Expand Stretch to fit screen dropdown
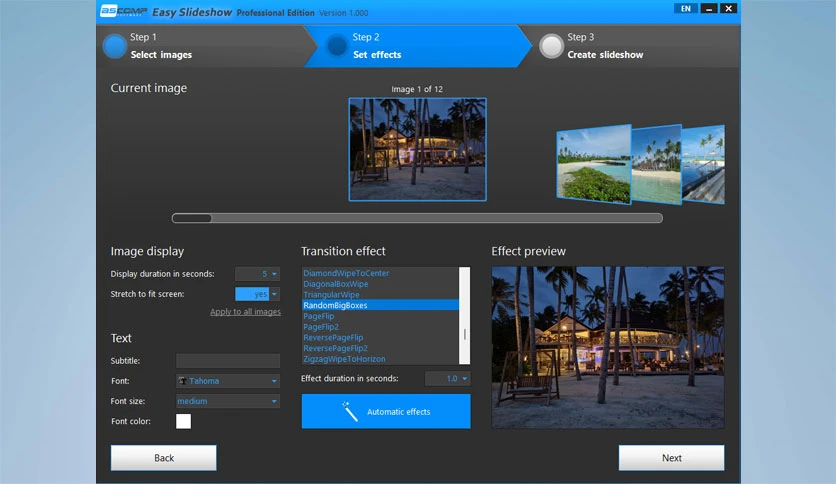 pos(257,294)
